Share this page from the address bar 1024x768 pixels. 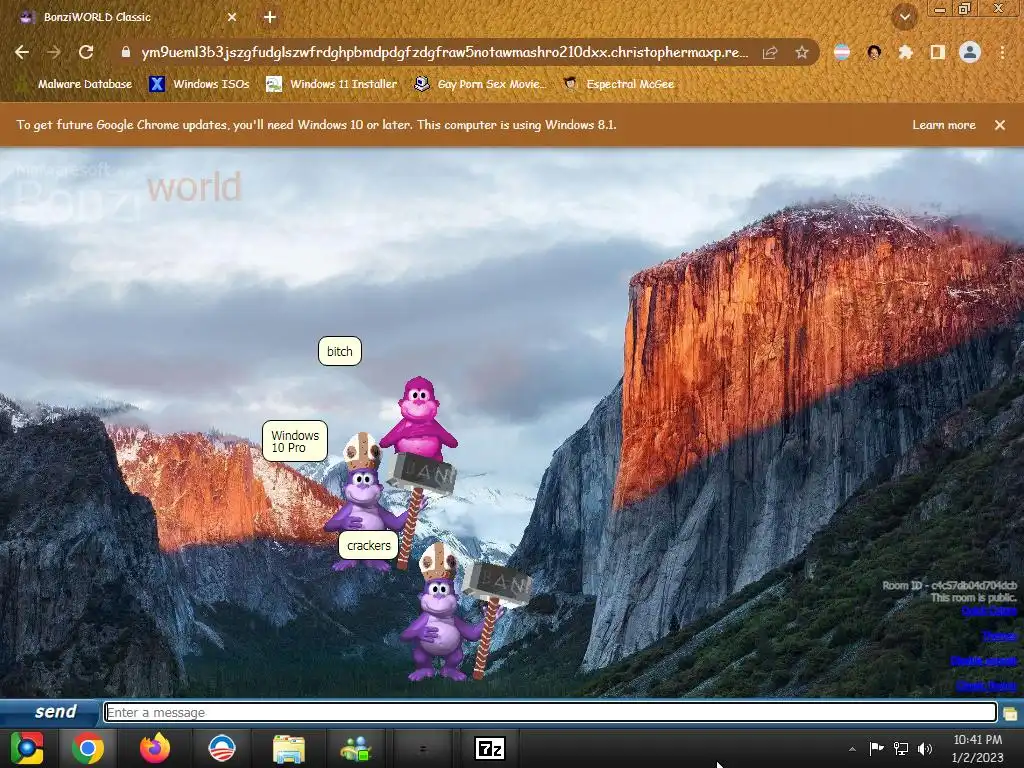click(x=770, y=52)
